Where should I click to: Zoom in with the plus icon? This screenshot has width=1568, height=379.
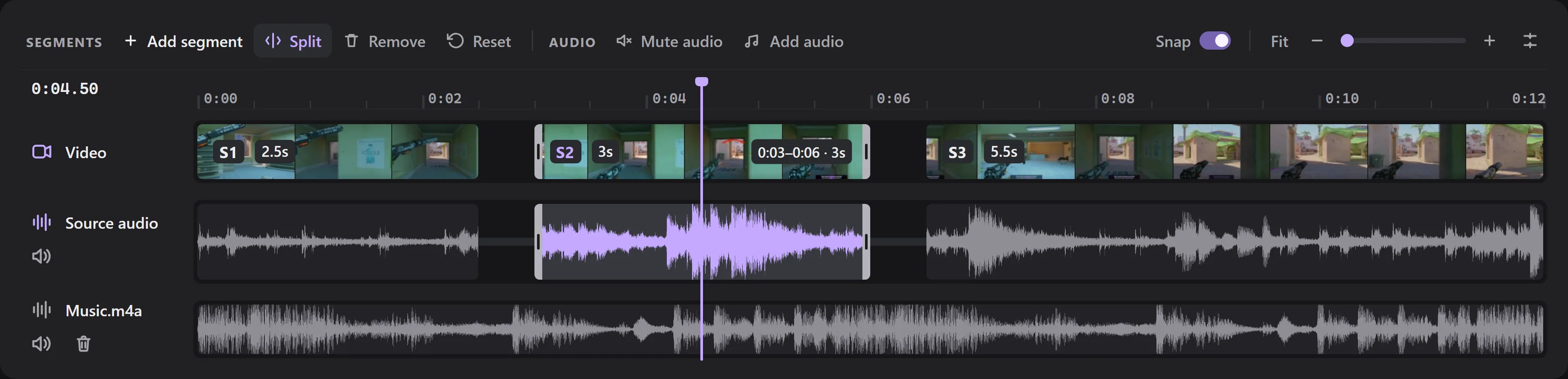(x=1489, y=41)
